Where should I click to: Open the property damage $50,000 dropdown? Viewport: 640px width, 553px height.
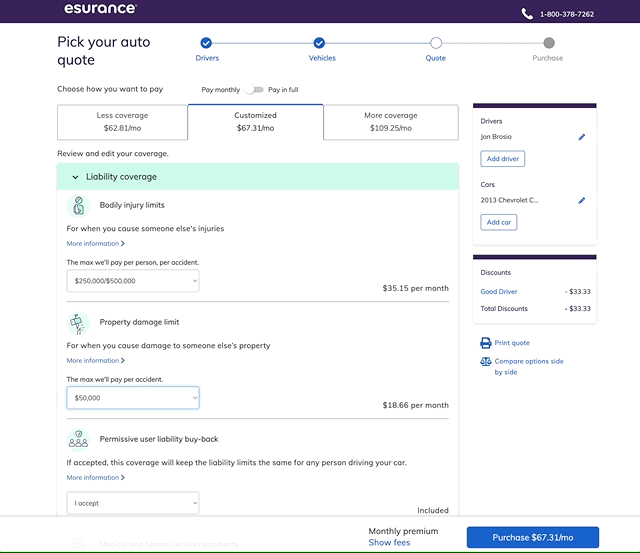point(133,398)
